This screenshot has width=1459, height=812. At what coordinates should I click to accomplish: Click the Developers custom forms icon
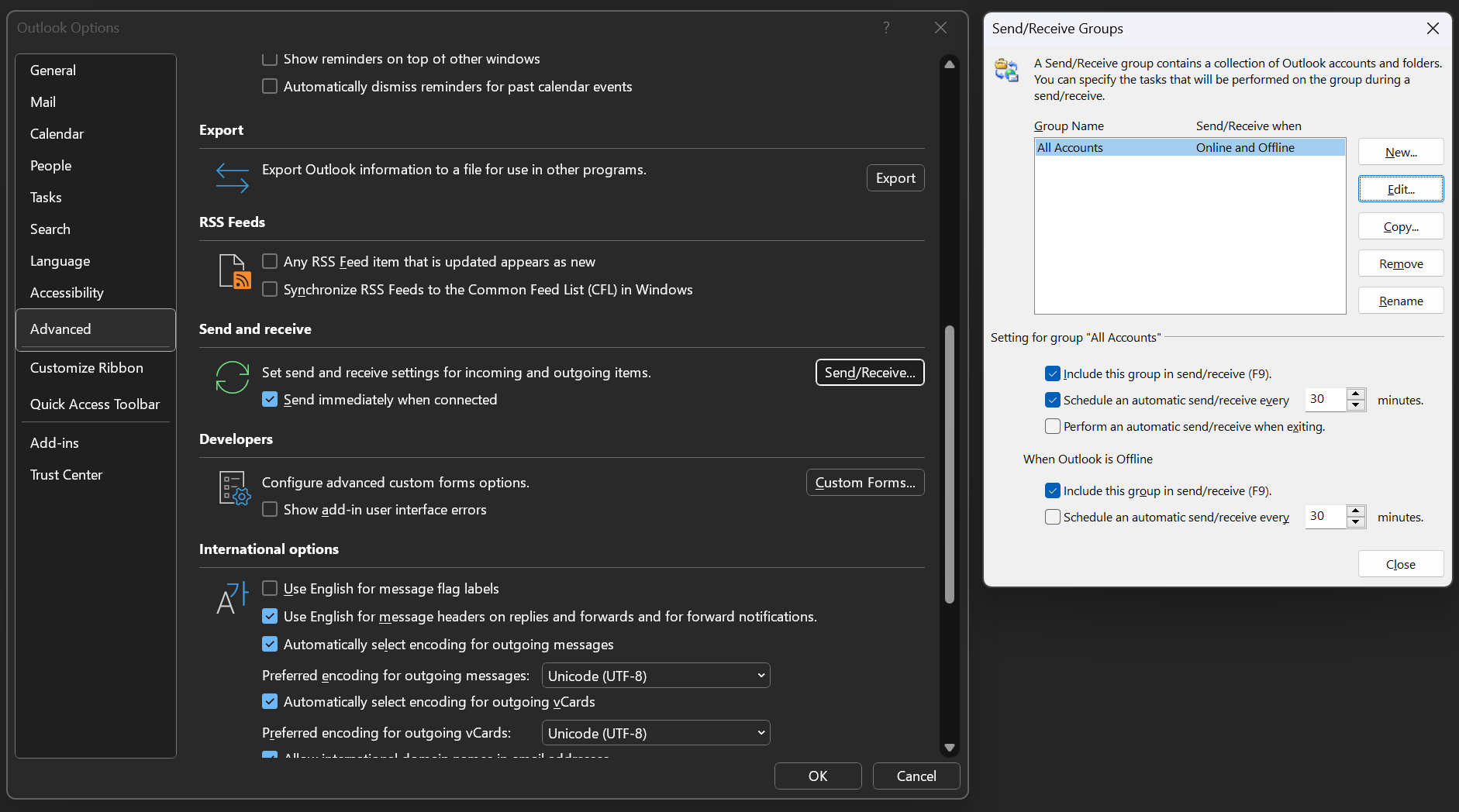coord(234,488)
